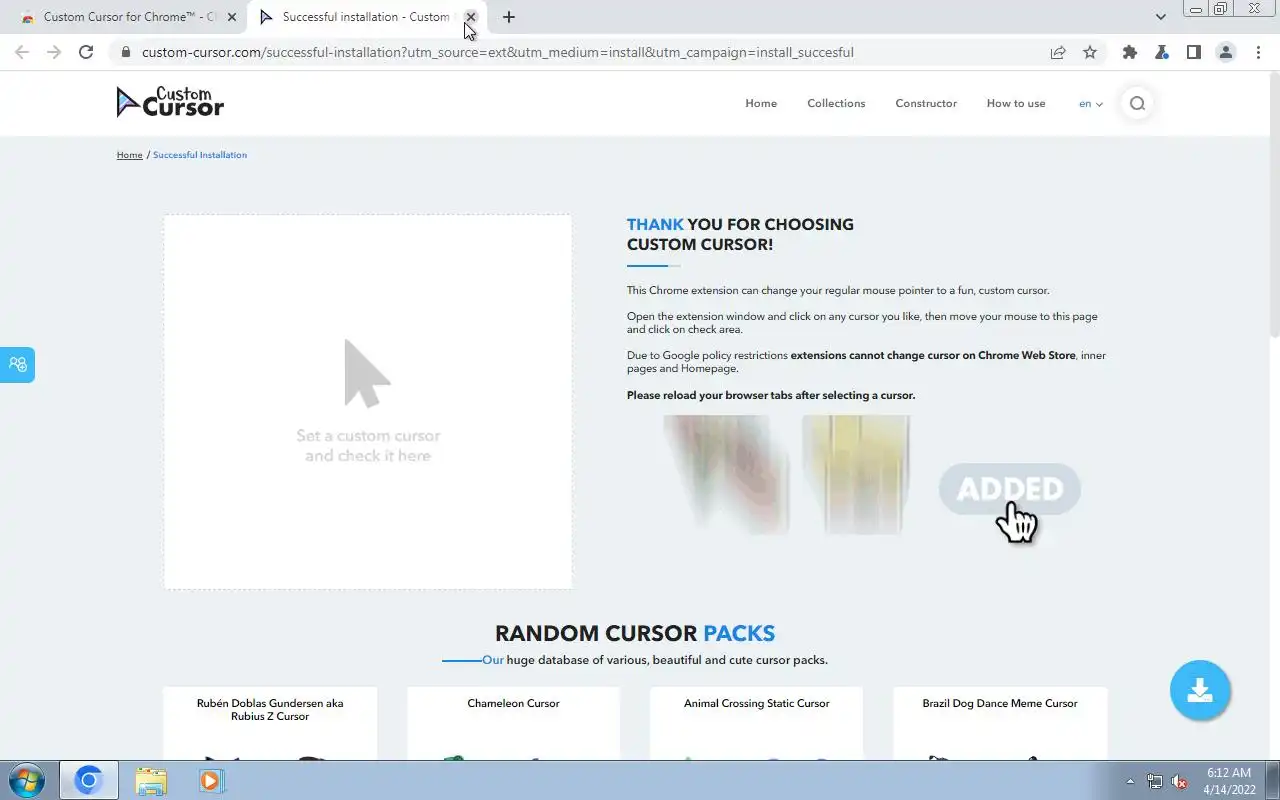Click the blurred yellow cursor preview image
1280x800 pixels.
coord(856,475)
